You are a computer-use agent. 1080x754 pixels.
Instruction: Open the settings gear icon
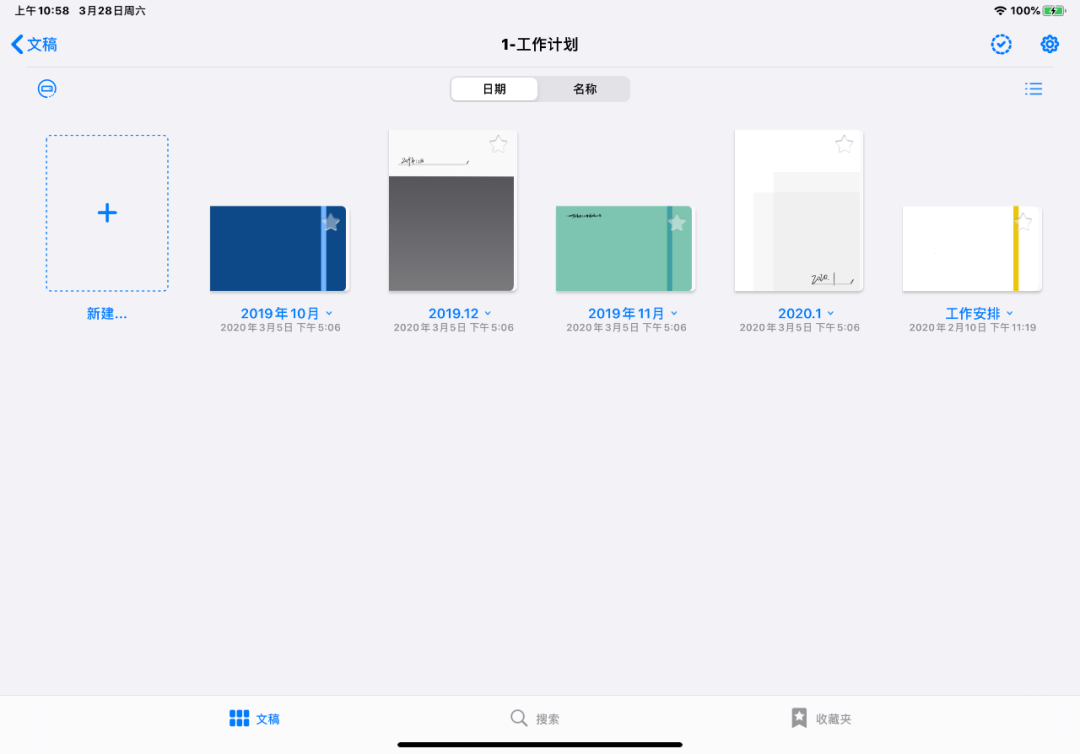point(1049,44)
